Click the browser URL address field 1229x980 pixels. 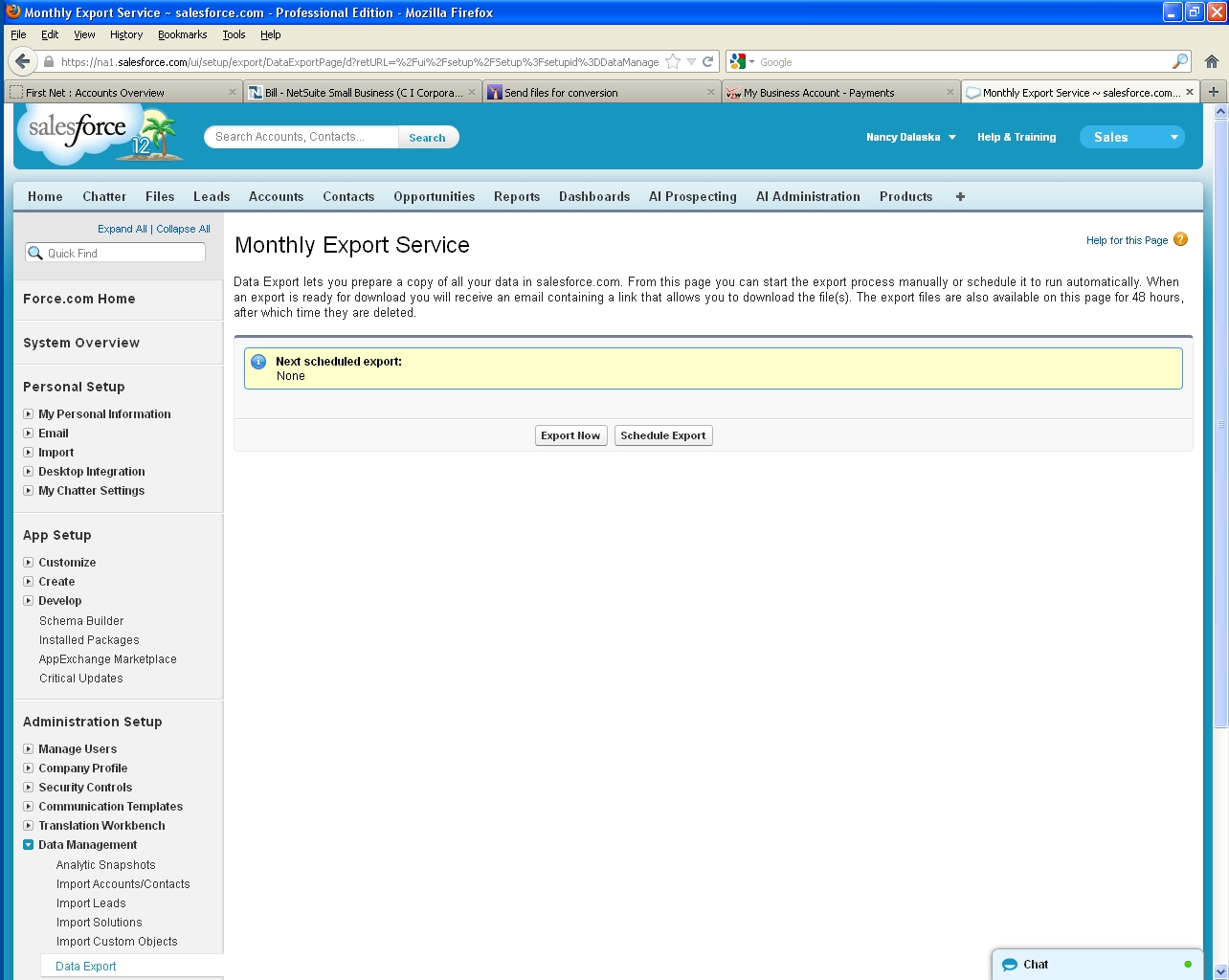tap(359, 61)
